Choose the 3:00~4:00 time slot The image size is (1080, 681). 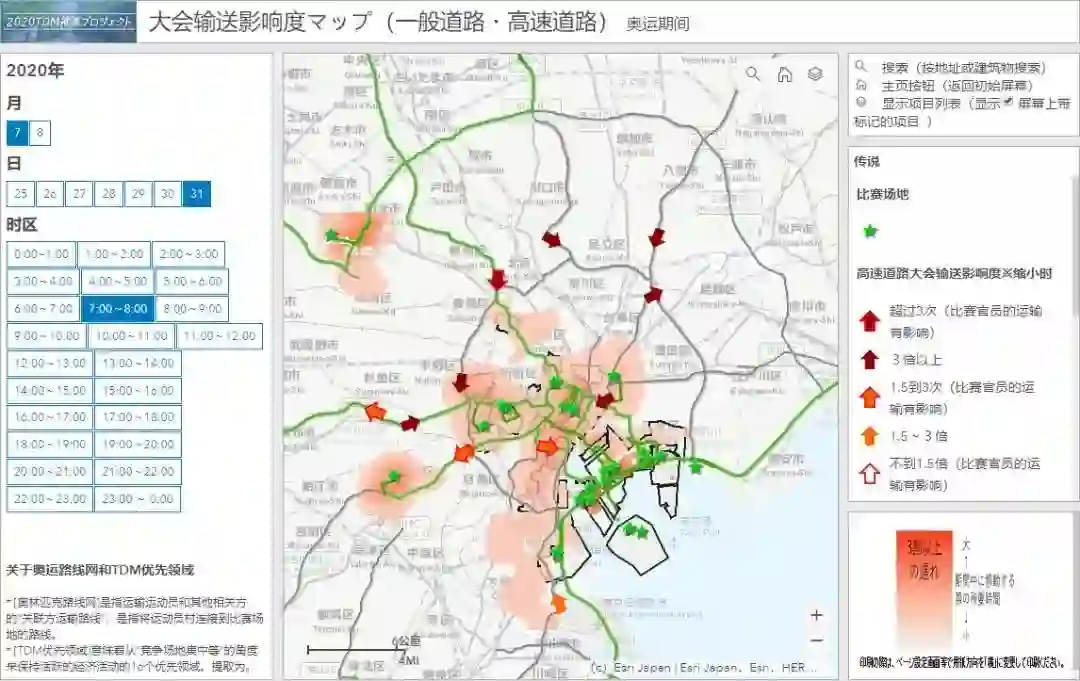43,281
